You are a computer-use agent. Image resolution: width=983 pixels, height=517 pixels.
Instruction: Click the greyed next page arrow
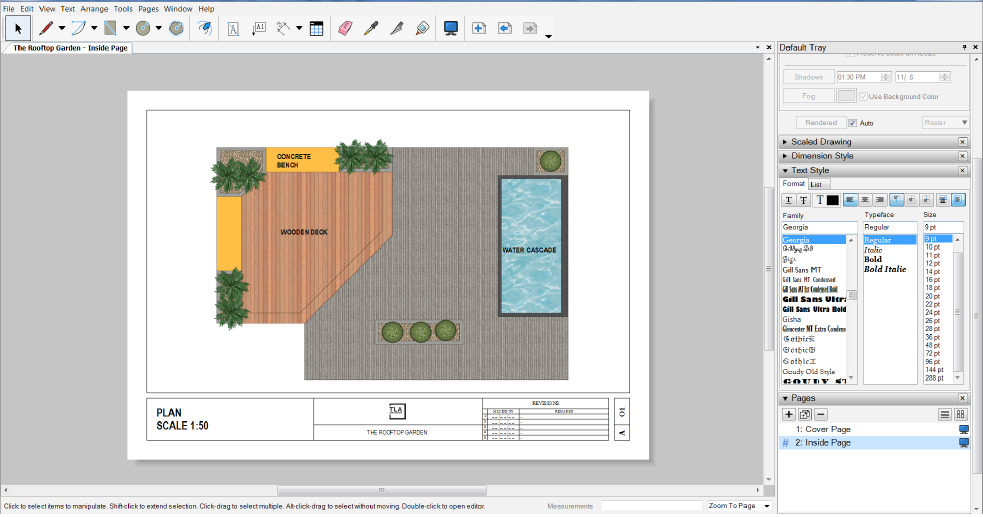[530, 28]
